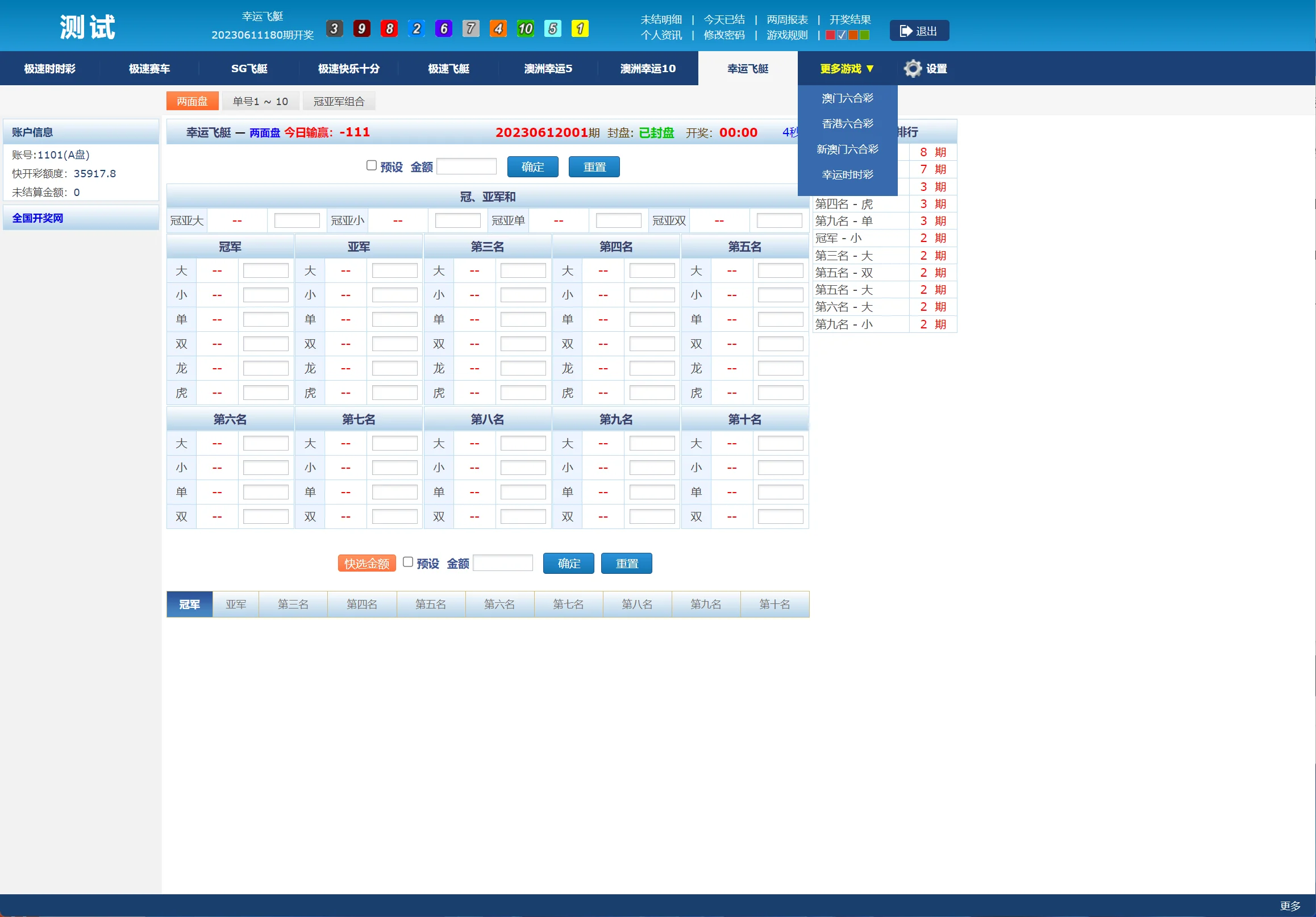Image resolution: width=1316 pixels, height=917 pixels.
Task: Click the 冠亚大 bet amount input field
Action: coord(297,220)
